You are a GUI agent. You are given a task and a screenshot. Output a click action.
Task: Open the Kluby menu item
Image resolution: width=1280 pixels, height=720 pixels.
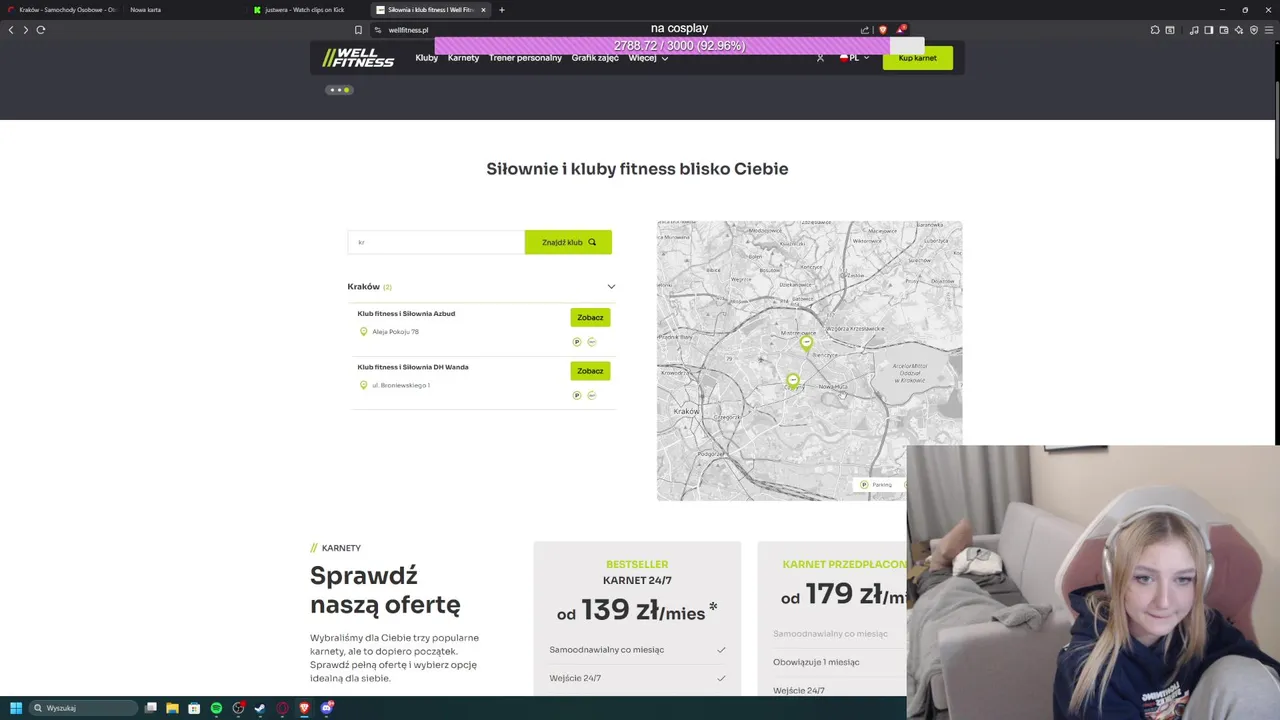[427, 58]
